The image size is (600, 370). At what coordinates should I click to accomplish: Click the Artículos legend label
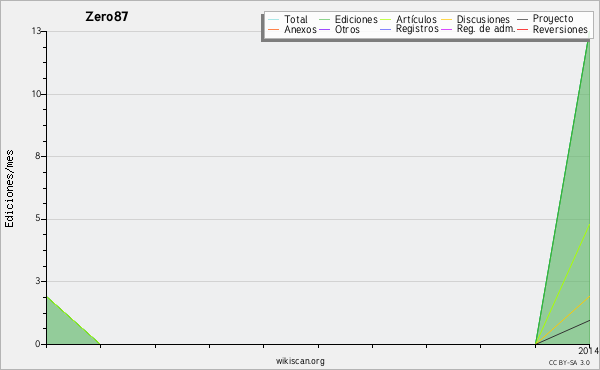tap(416, 19)
